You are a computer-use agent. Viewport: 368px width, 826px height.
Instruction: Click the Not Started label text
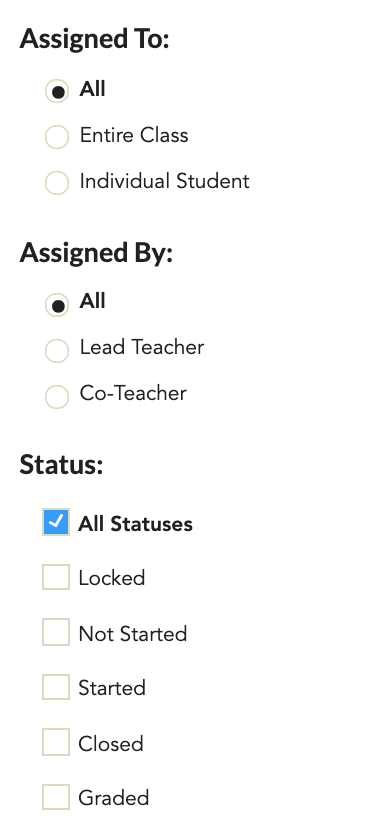[x=133, y=634]
